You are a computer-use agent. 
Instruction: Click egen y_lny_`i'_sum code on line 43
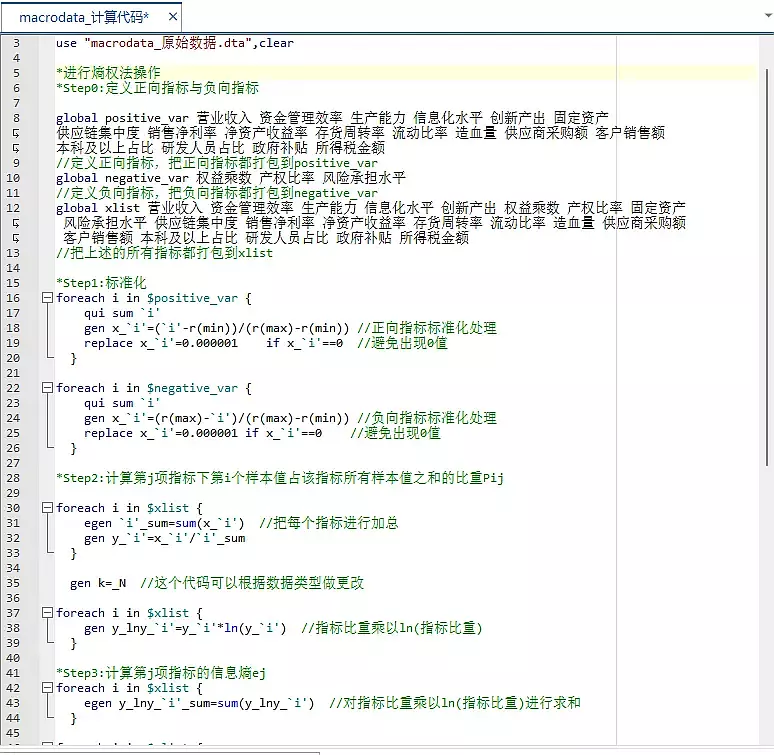(199, 703)
